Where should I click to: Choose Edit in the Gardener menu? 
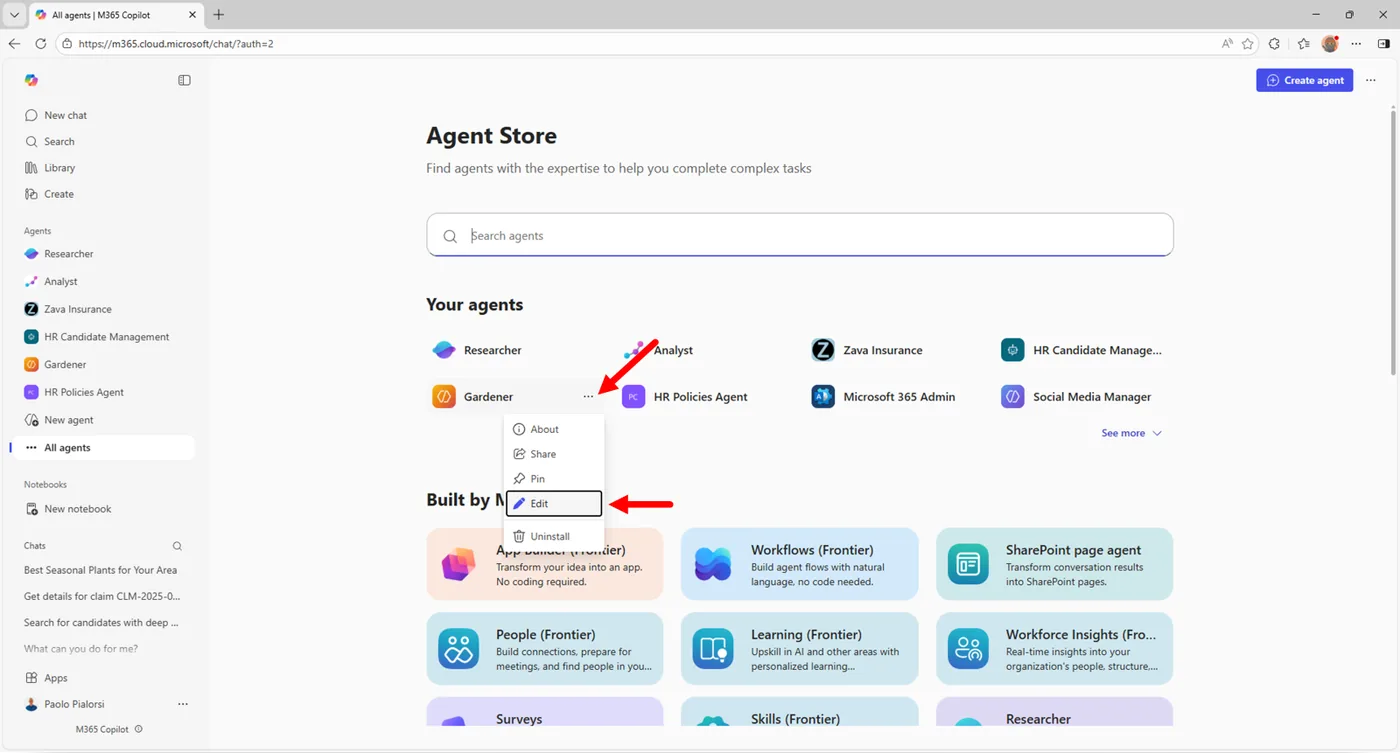554,504
